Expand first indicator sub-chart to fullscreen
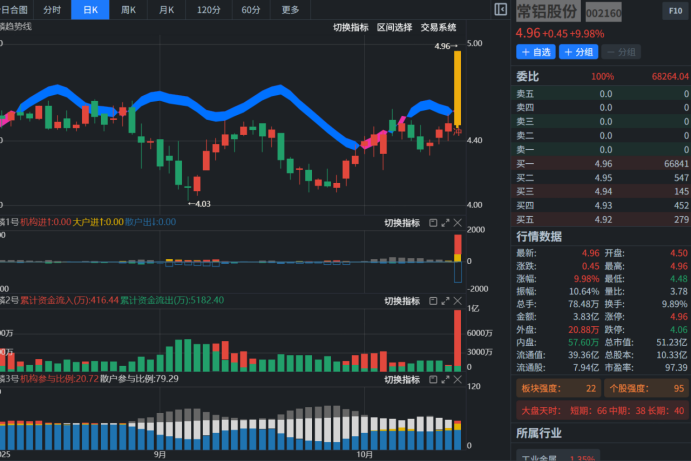The width and height of the screenshot is (691, 461). click(445, 222)
